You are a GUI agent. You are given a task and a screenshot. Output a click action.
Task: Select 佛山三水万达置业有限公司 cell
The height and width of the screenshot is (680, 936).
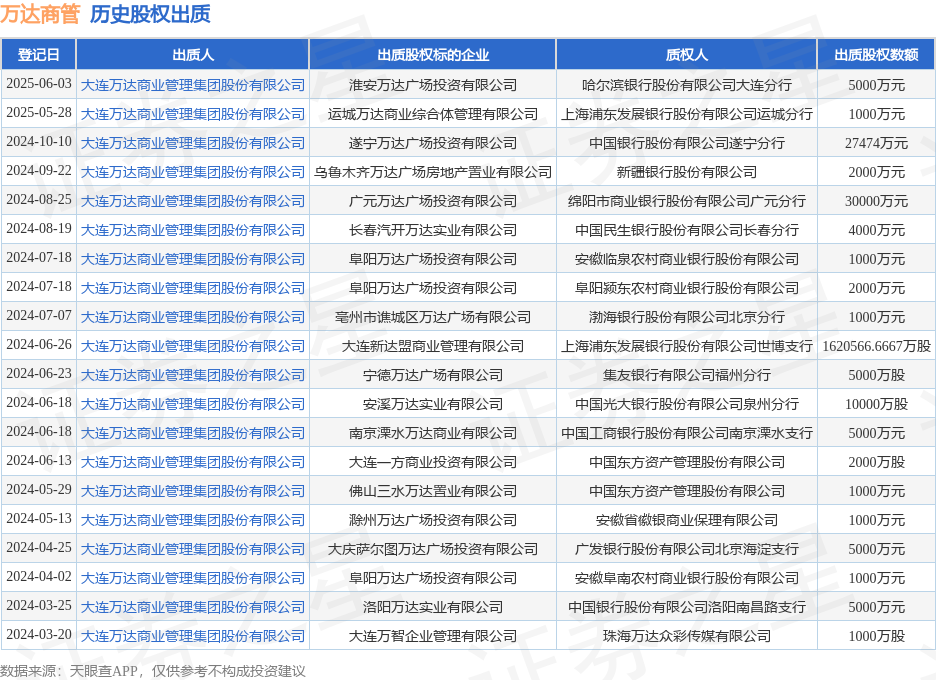tap(433, 491)
